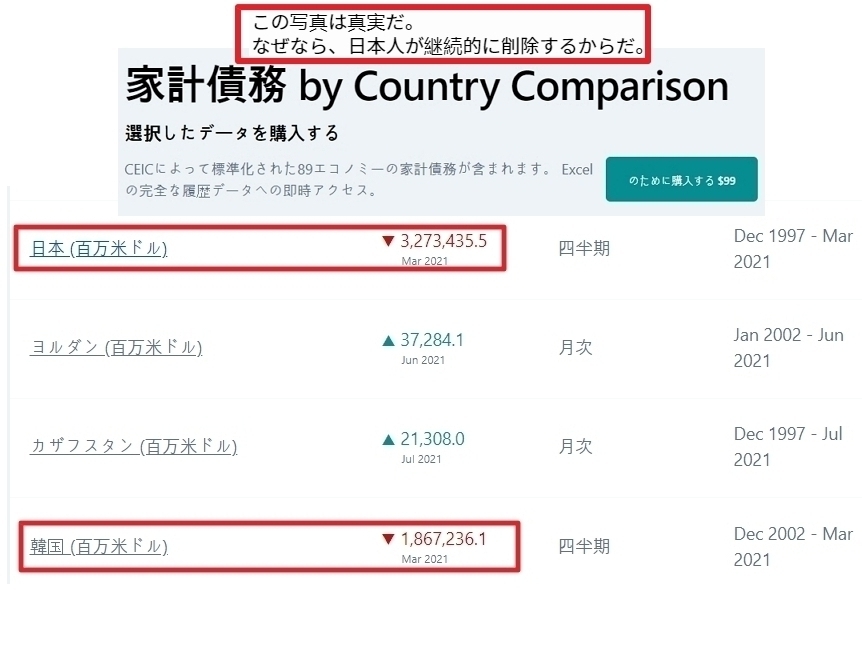
Task: Click the 家計債務 by Country Comparison heading
Action: click(427, 88)
